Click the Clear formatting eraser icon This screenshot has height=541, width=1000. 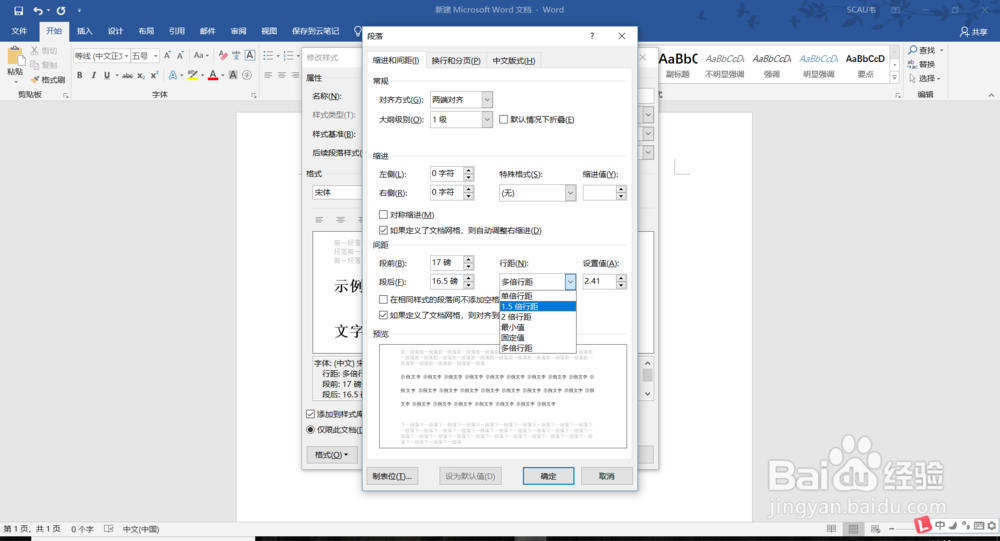[x=223, y=56]
